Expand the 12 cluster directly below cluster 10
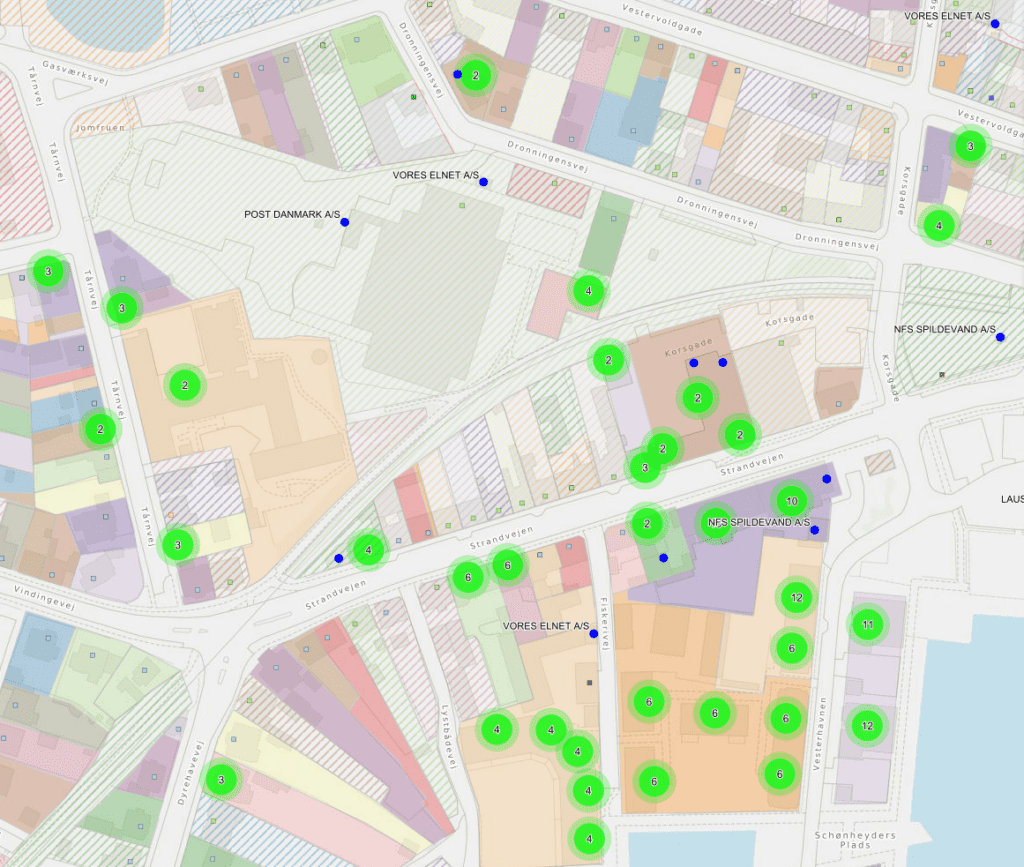Image resolution: width=1024 pixels, height=867 pixels. 796,597
